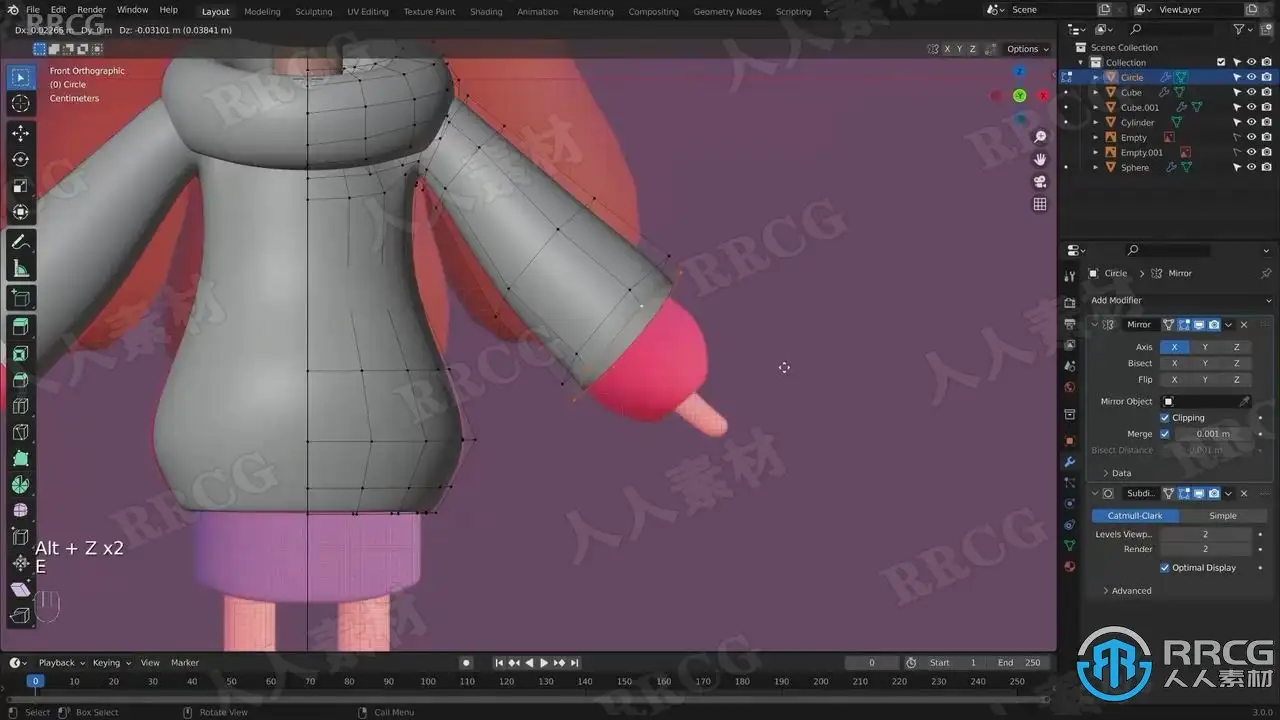The width and height of the screenshot is (1280, 720).
Task: Pick the Scale tool
Action: tap(21, 185)
